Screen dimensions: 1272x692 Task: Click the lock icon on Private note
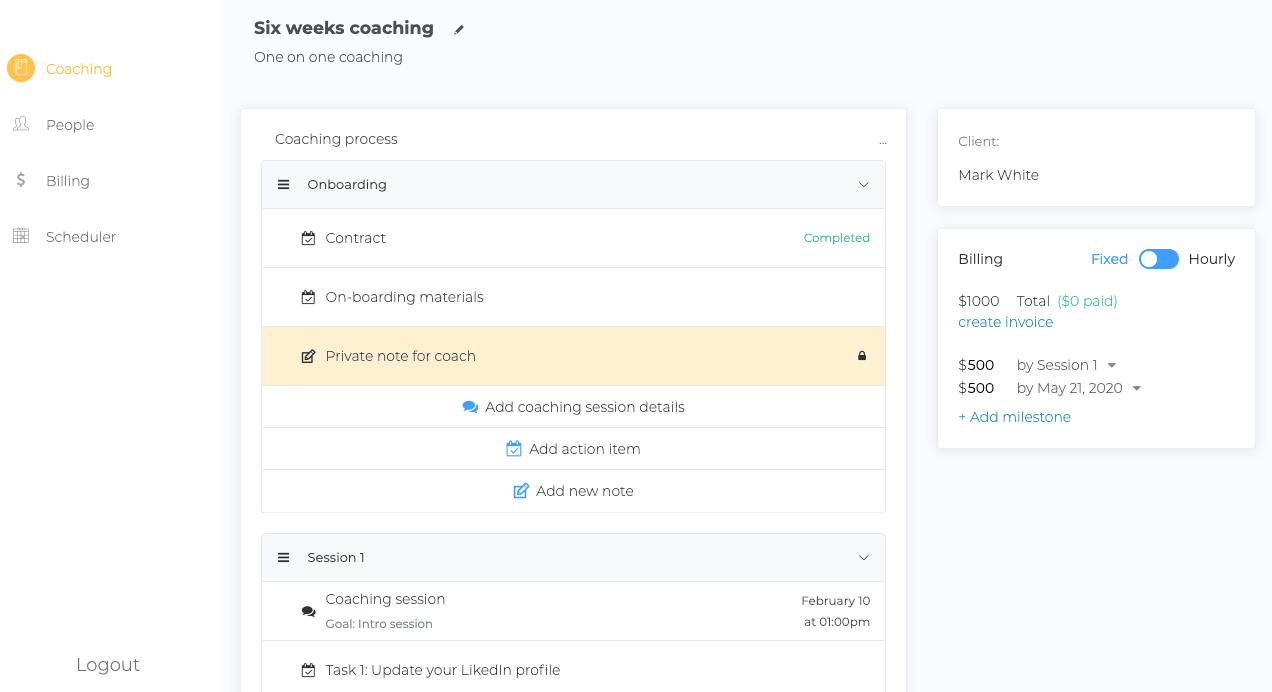[x=862, y=356]
